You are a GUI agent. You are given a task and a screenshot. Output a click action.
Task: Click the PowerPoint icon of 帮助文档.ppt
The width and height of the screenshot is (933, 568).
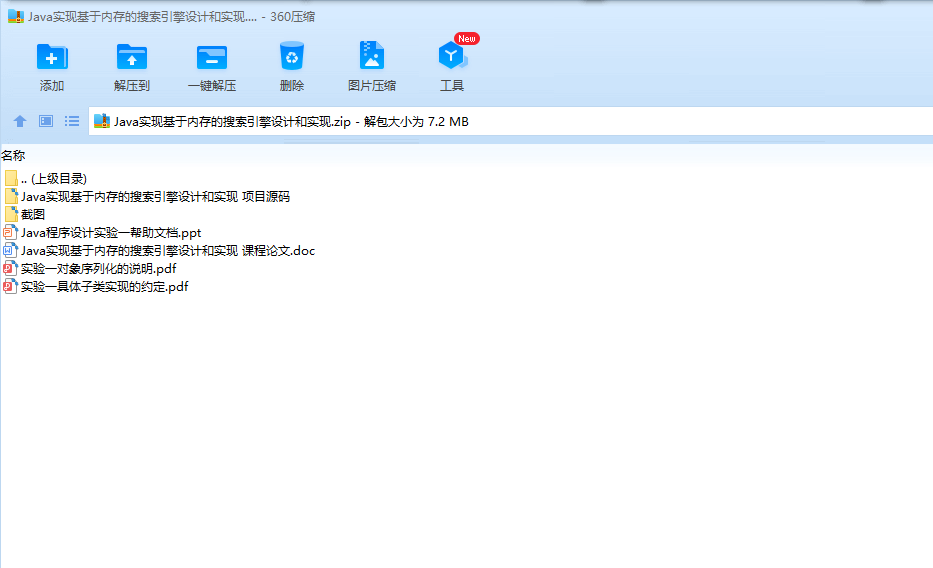[x=10, y=233]
